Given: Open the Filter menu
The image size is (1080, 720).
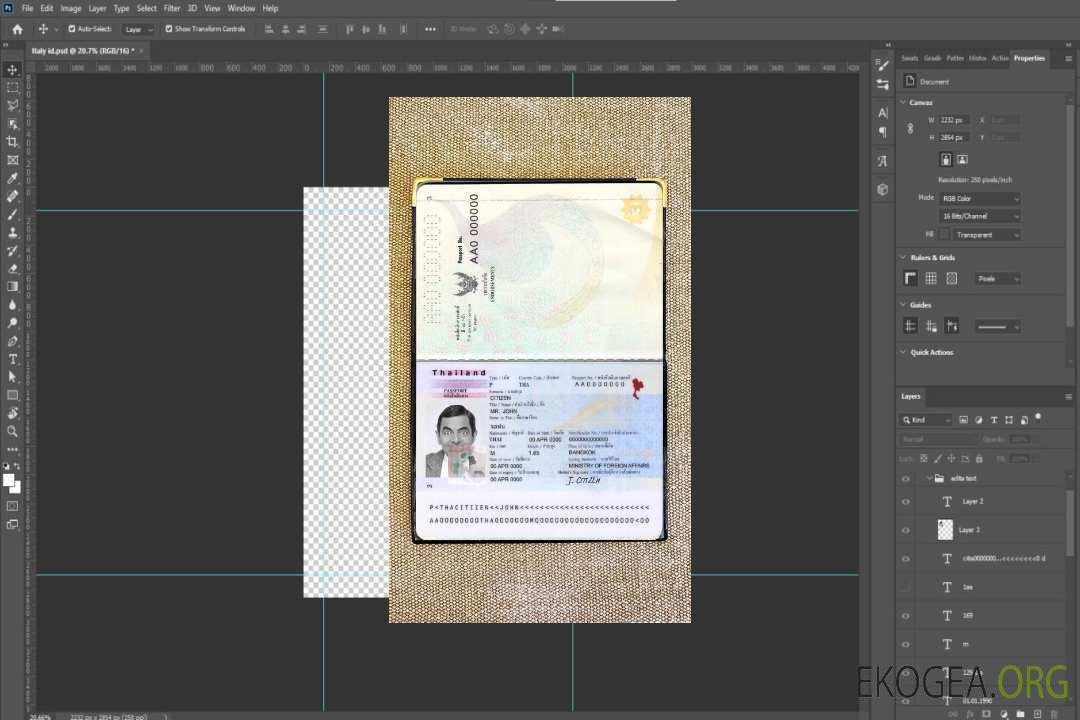Looking at the screenshot, I should [172, 8].
